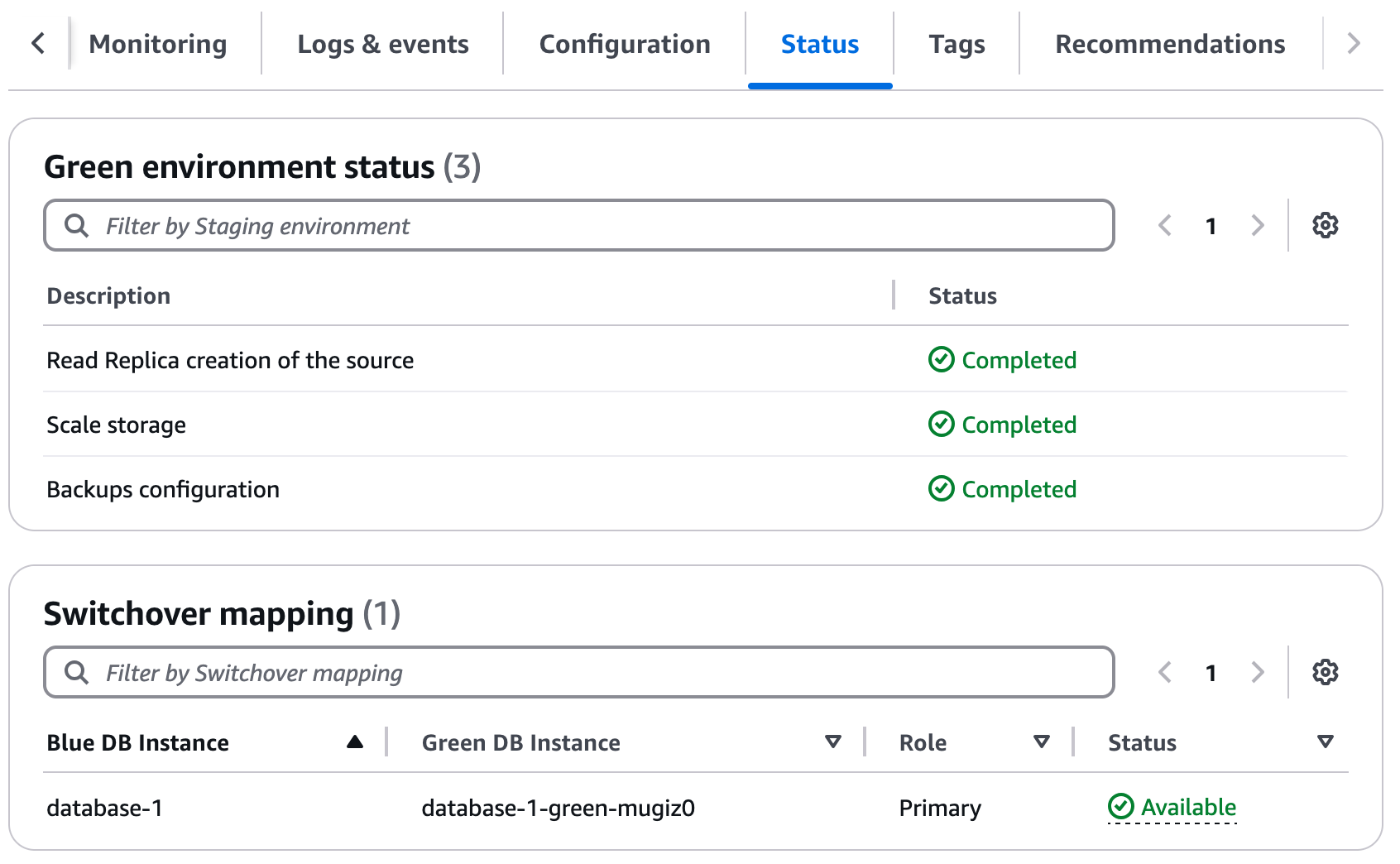1400x864 pixels.
Task: Open the Logs & events tab
Action: click(x=383, y=44)
